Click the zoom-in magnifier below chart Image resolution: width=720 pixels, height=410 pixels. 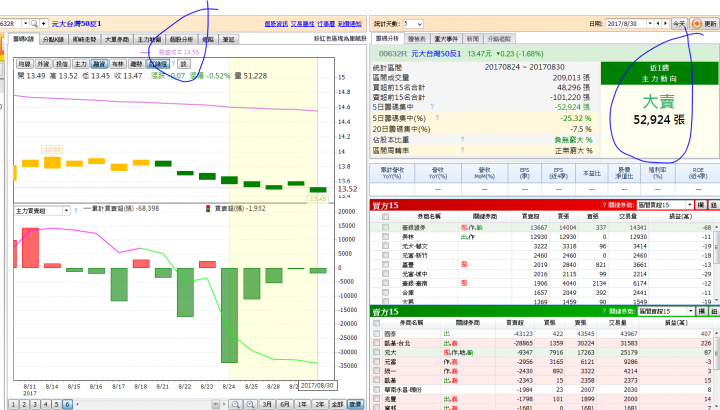tap(250, 404)
